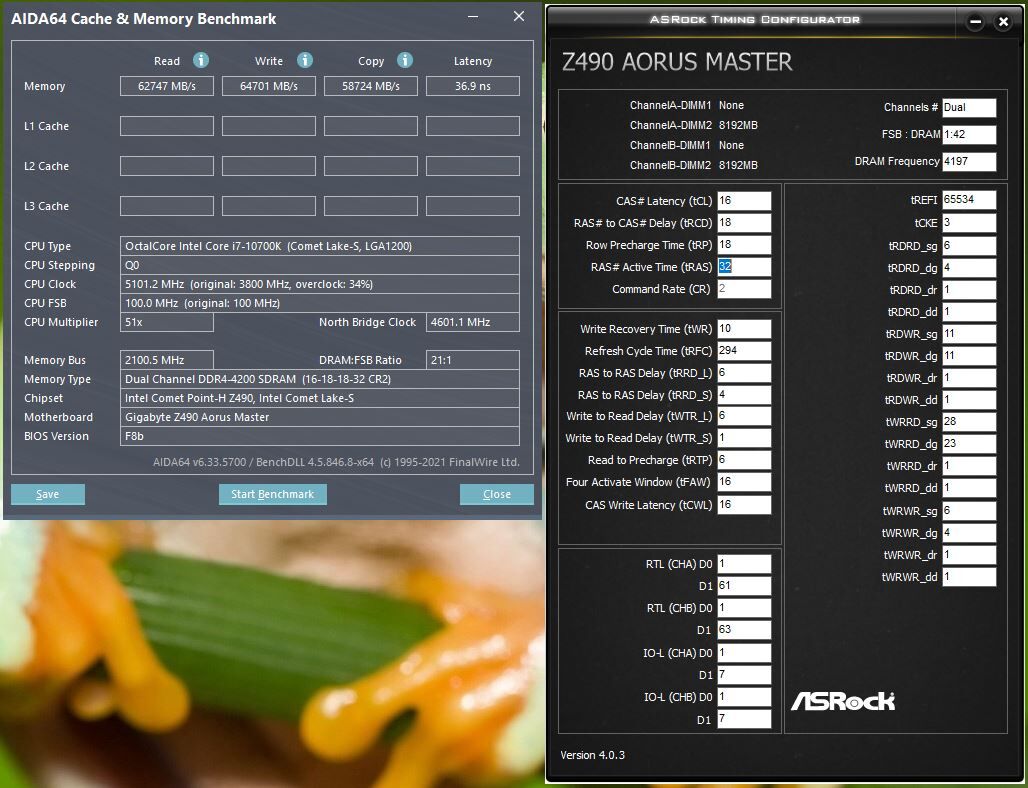Click the empty L1 Cache Read field
1028x788 pixels.
pos(167,126)
